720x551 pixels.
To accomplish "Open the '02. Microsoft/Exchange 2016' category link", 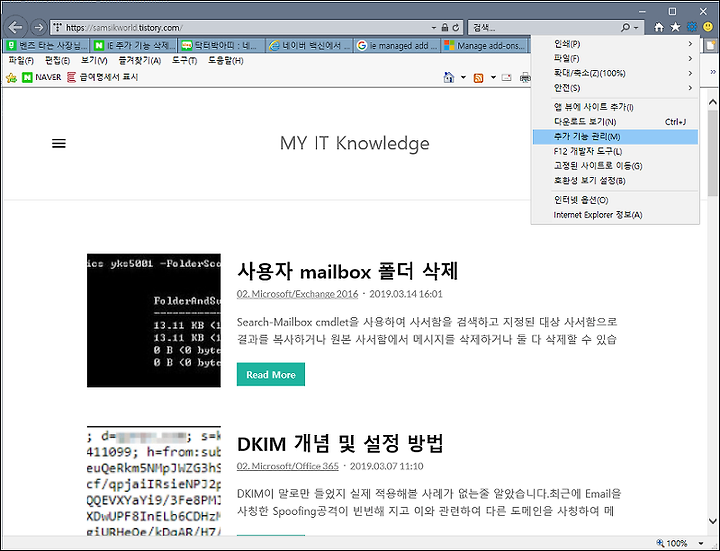I will point(297,294).
